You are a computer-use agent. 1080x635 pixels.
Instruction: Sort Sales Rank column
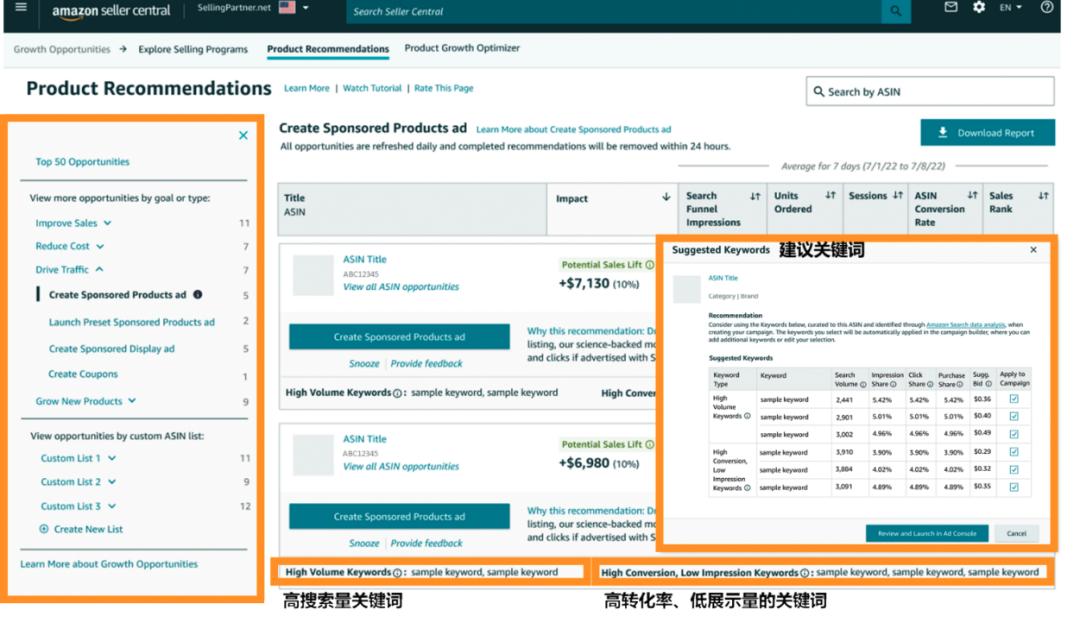1043,196
